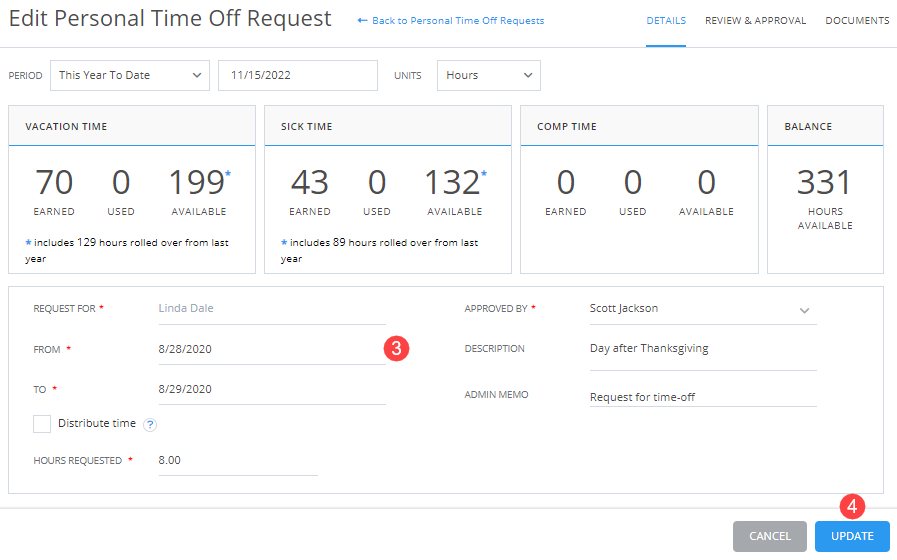Image resolution: width=897 pixels, height=560 pixels.
Task: Select the Vacation Time earned value 70
Action: 54,182
